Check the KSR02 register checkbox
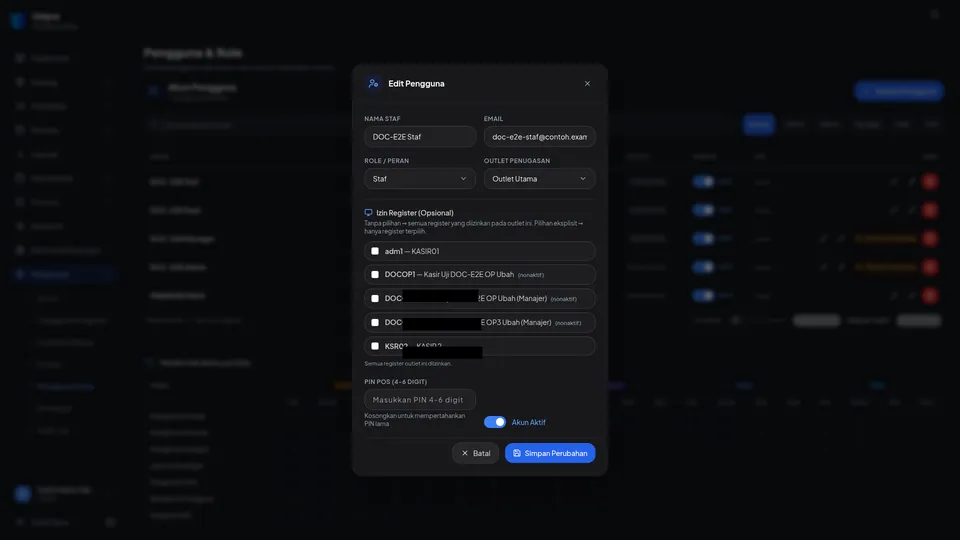This screenshot has height=540, width=960. tap(375, 347)
